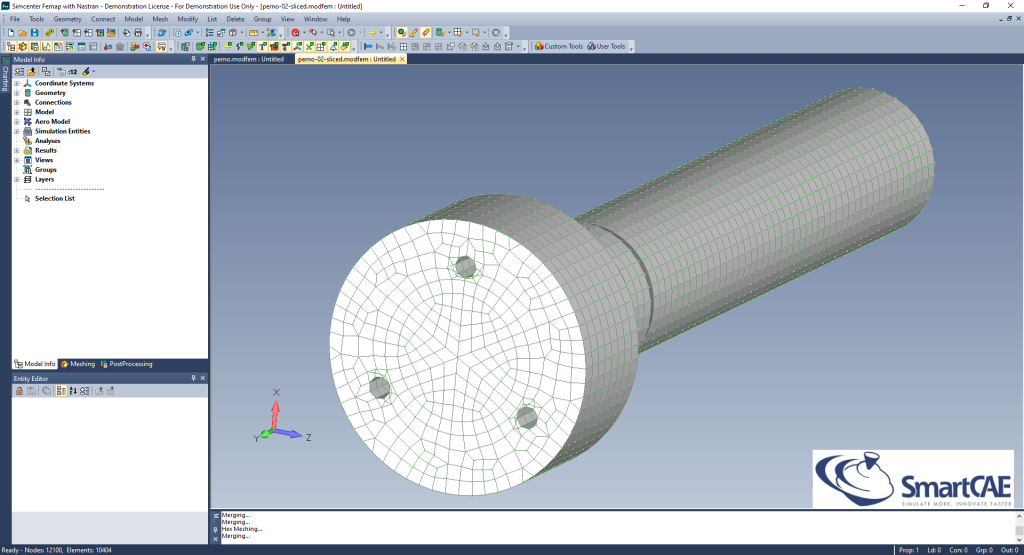Viewport: 1024px width, 555px height.
Task: Expand the Simulation Entities tree node
Action: [x=17, y=131]
